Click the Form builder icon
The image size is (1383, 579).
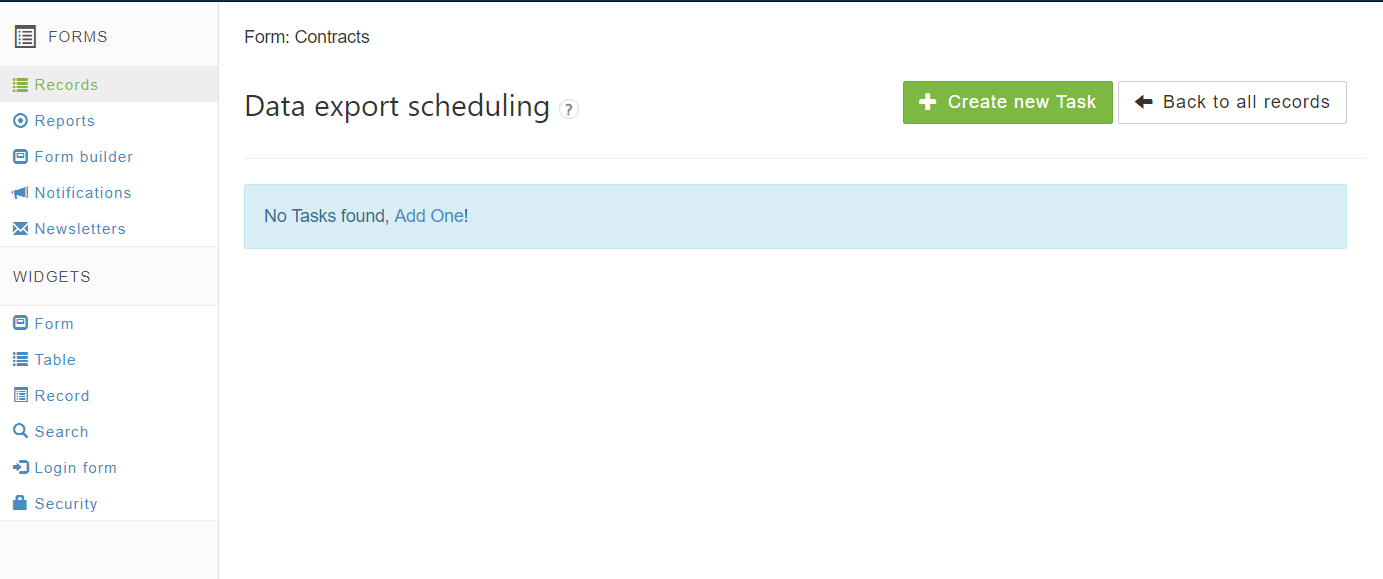[x=20, y=157]
